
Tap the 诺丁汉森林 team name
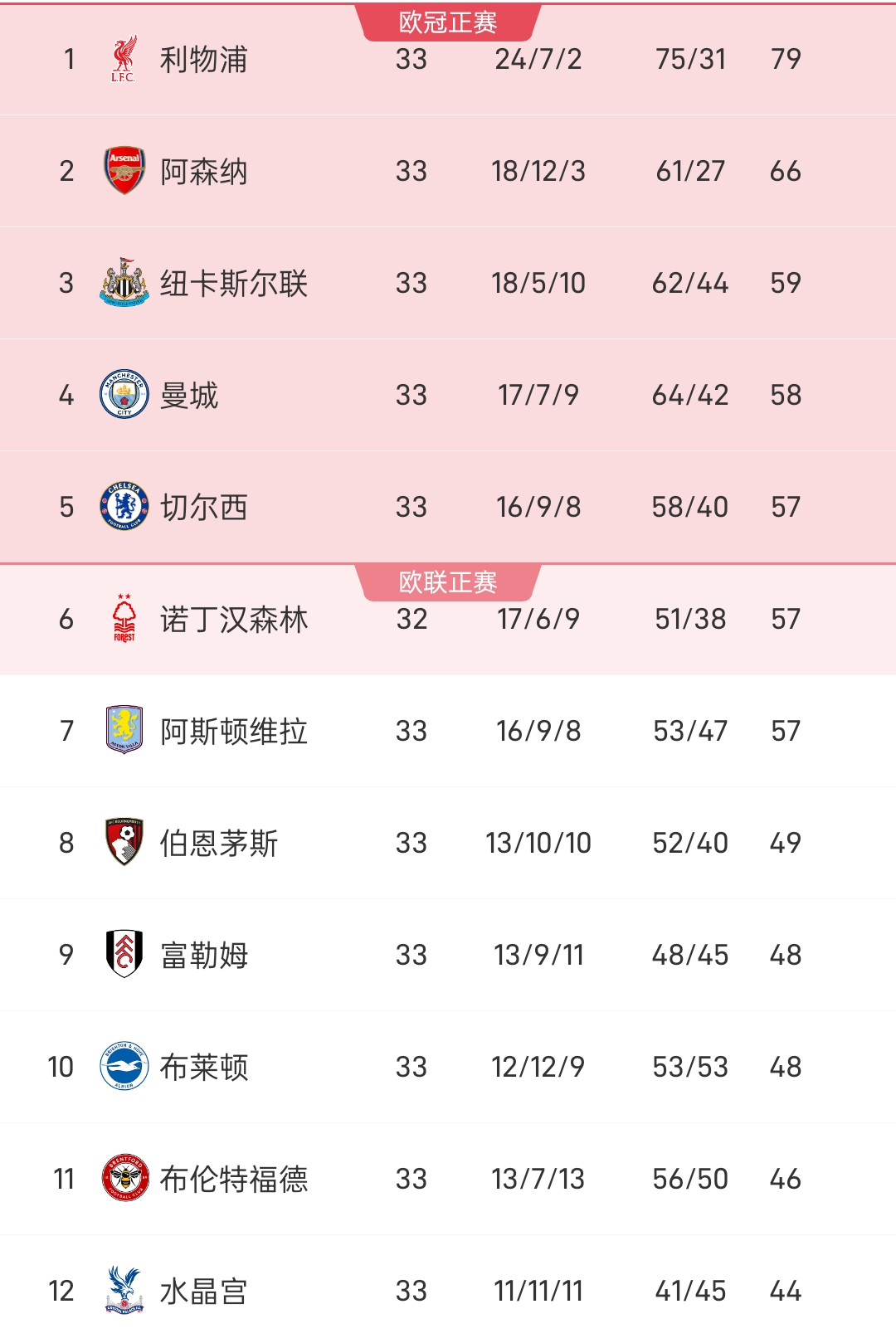point(234,620)
